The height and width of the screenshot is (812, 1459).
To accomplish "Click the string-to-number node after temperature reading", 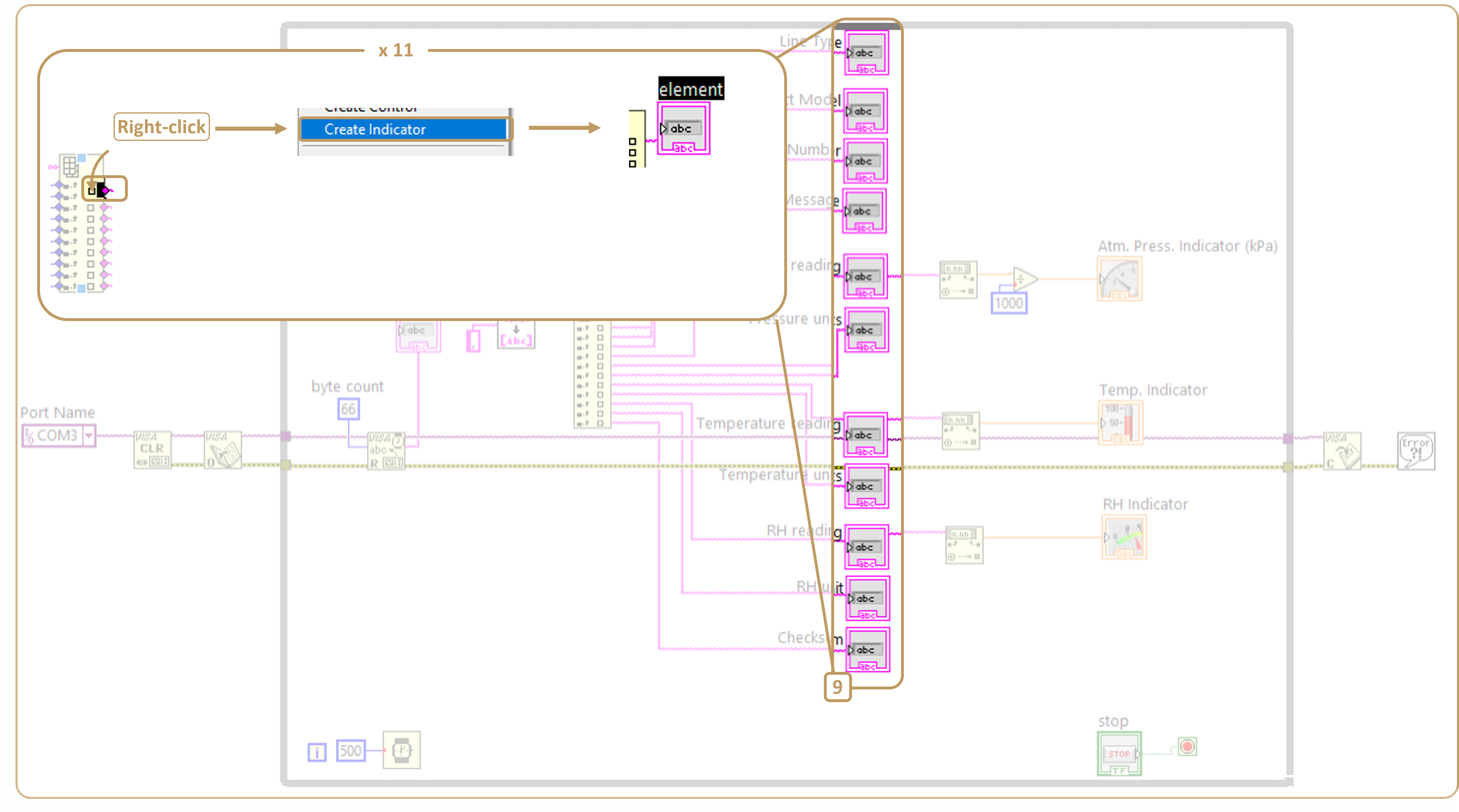I will [x=961, y=431].
